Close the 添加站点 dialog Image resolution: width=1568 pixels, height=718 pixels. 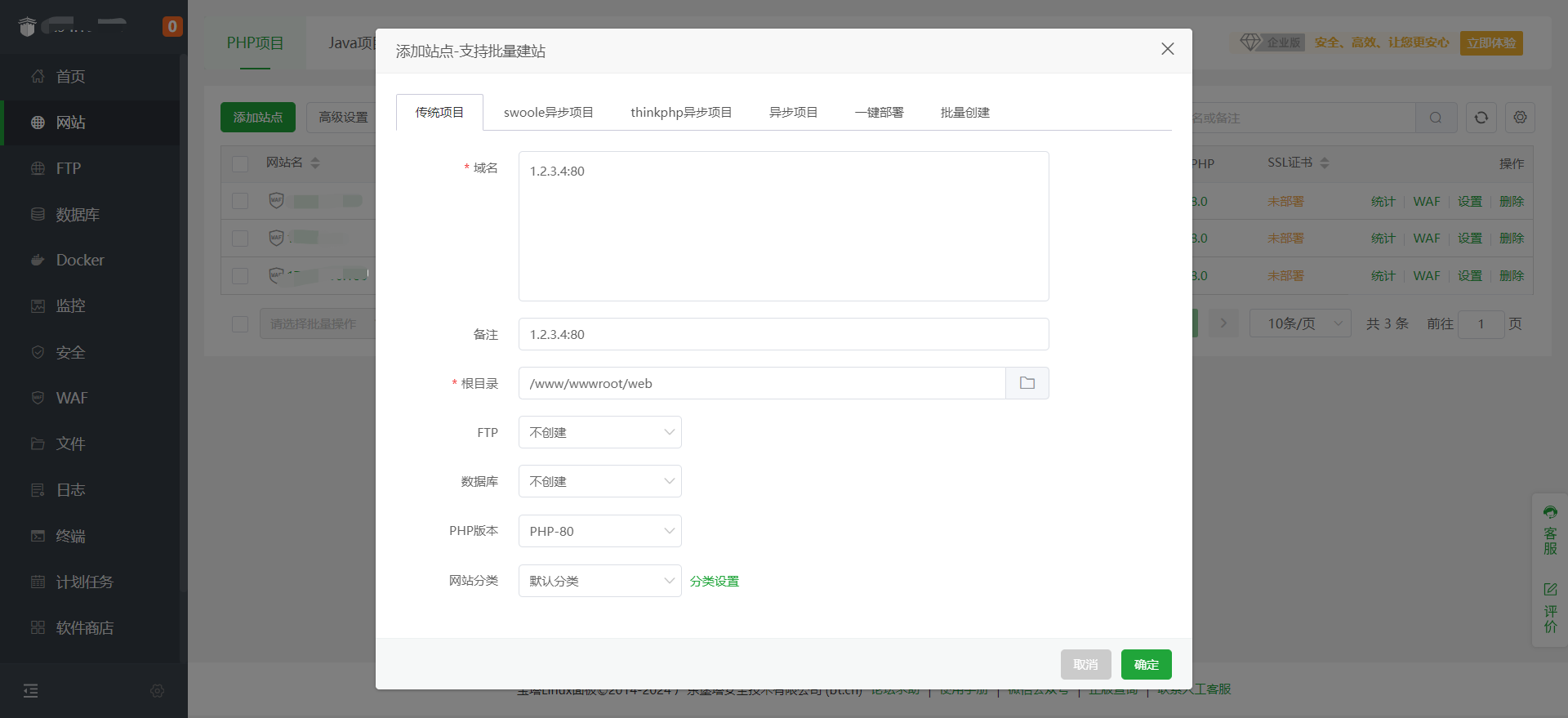point(1167,49)
